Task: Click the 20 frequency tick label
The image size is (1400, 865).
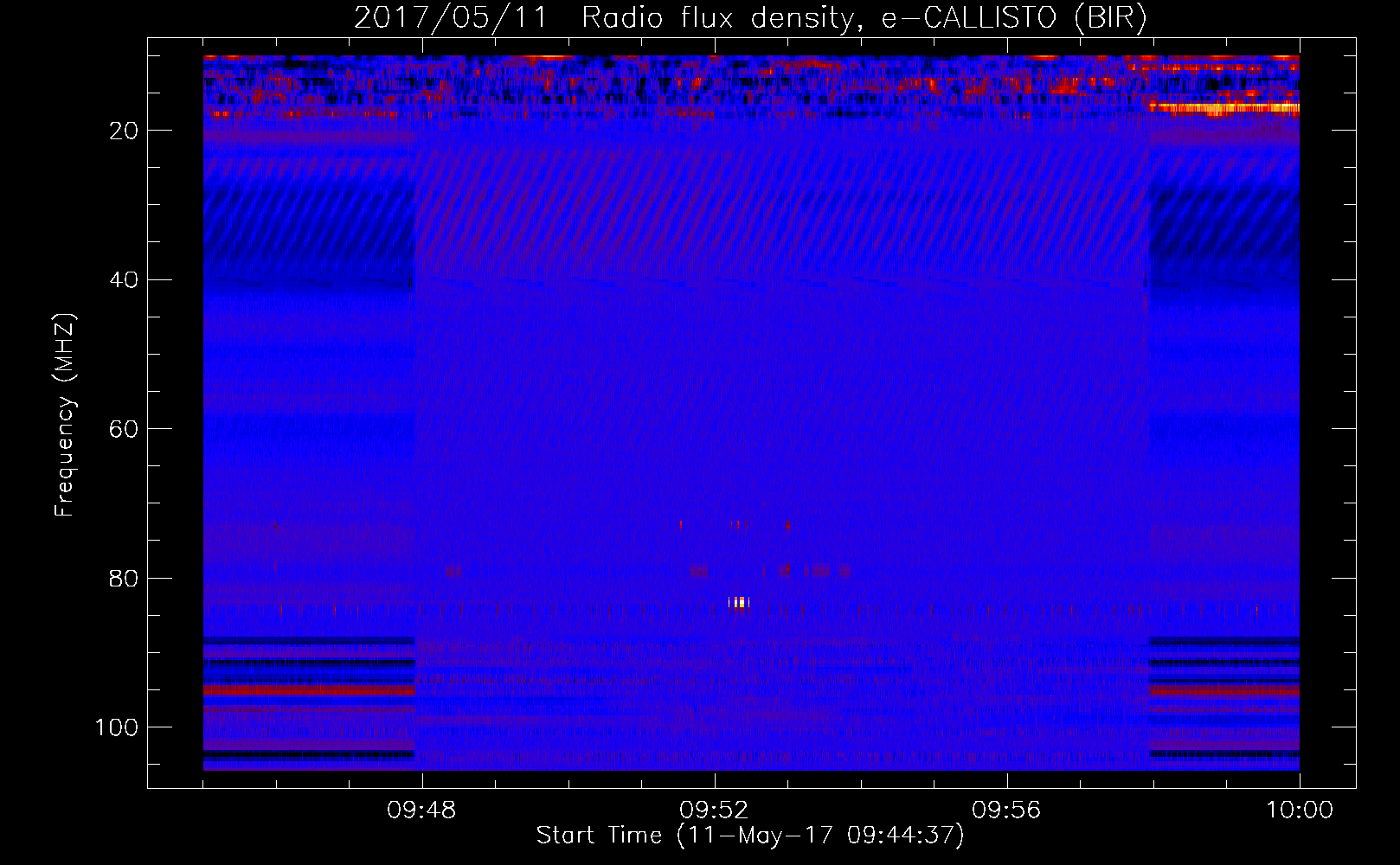Action: click(x=124, y=131)
